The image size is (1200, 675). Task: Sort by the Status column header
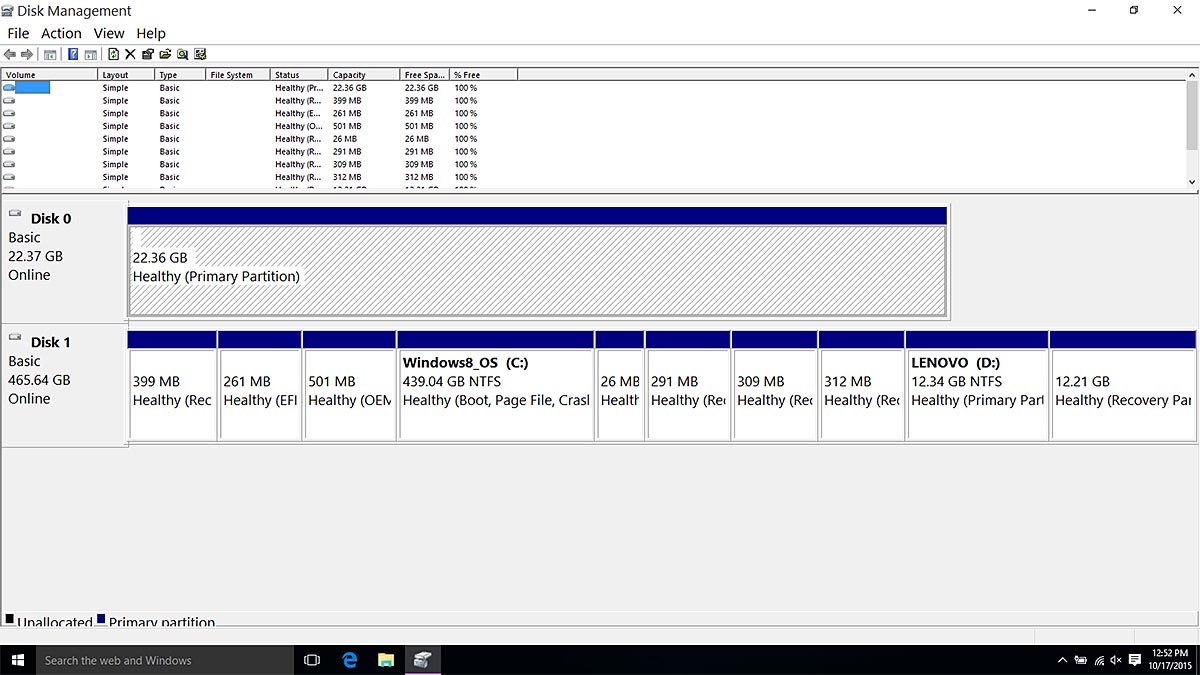[299, 75]
